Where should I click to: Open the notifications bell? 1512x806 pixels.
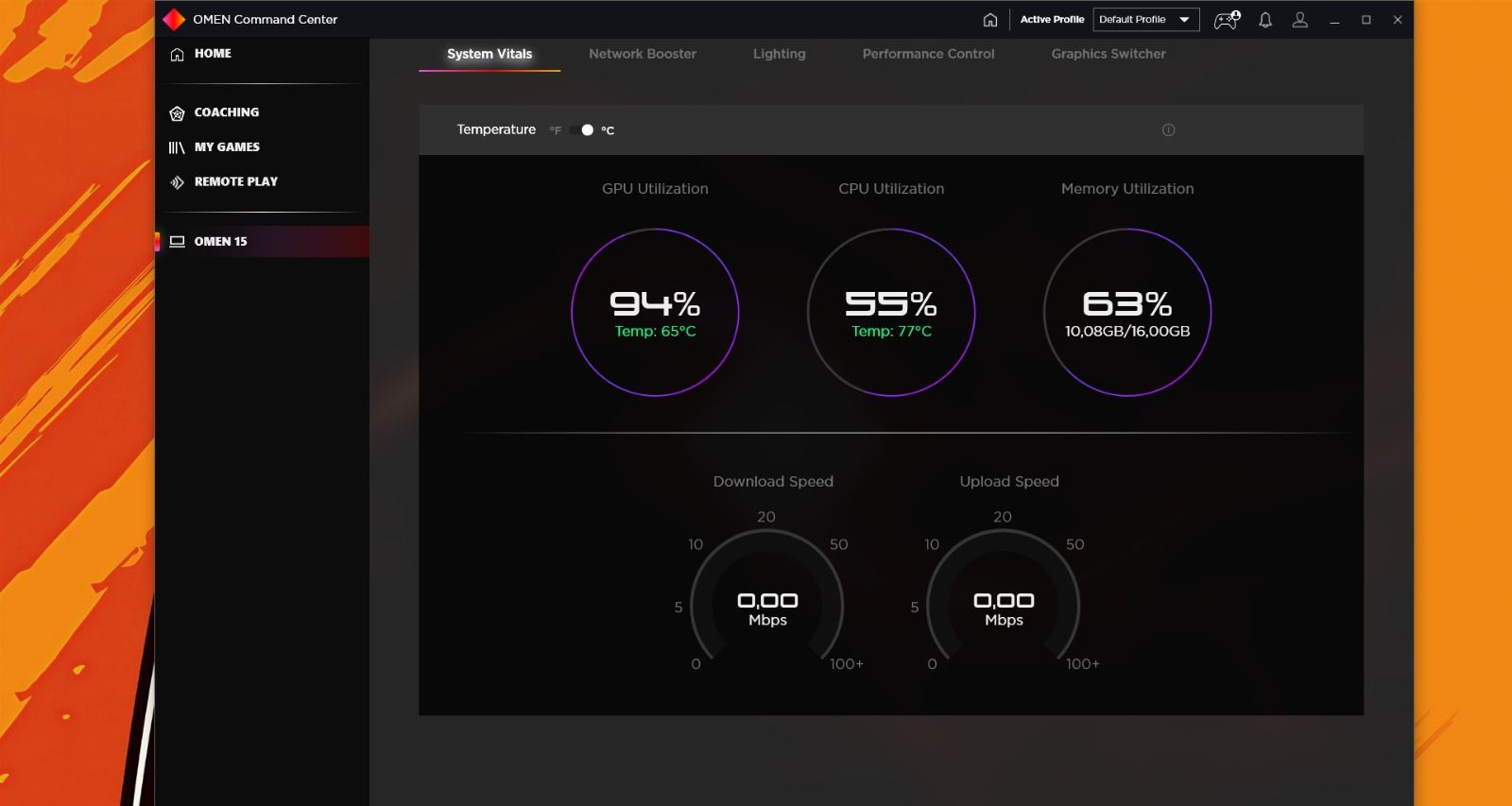pos(1265,20)
